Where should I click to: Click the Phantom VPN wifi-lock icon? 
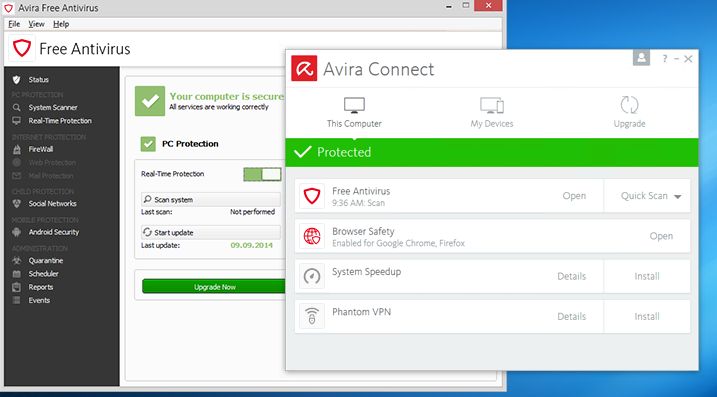tap(312, 316)
